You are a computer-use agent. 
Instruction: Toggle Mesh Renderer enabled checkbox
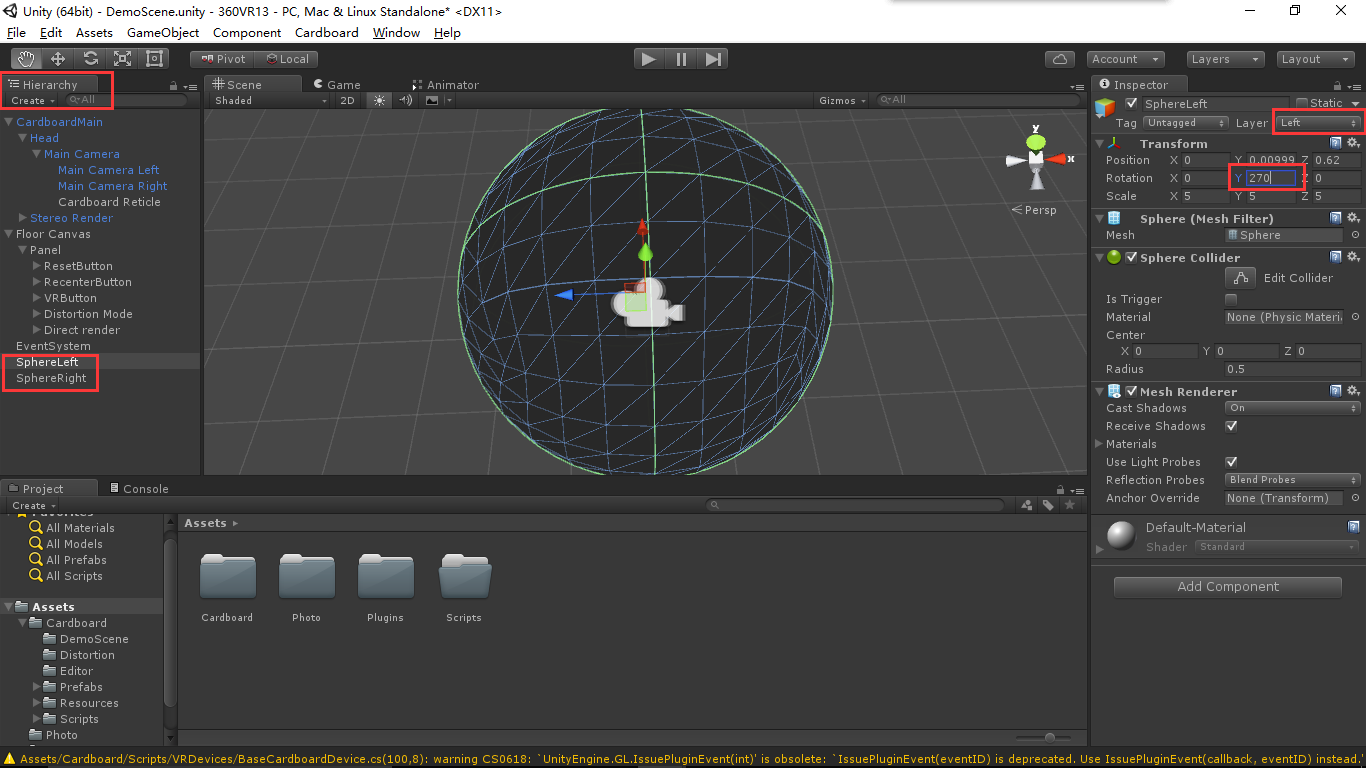(x=1132, y=391)
